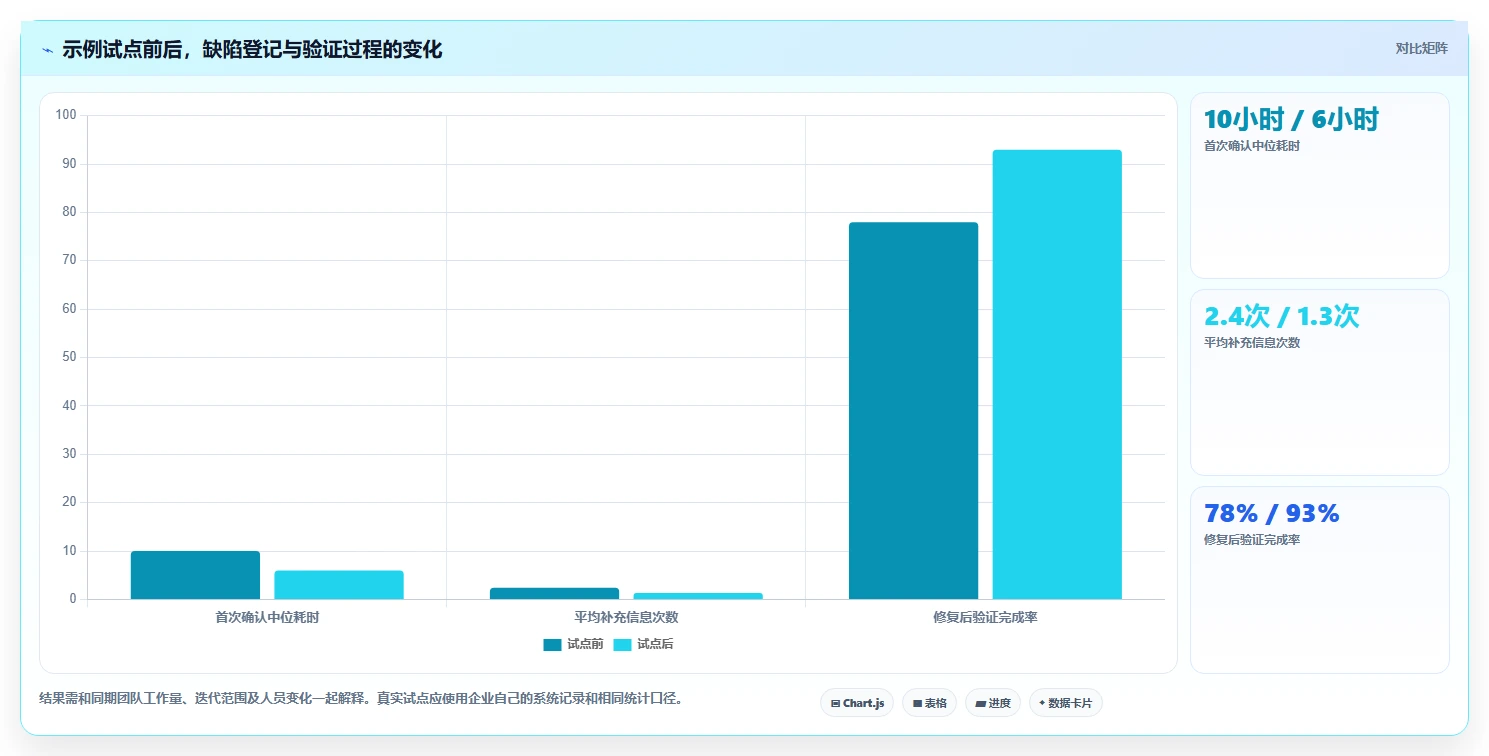The height and width of the screenshot is (756, 1489).
Task: Click the 试点后 bar for 平均补充信息次数
Action: point(698,596)
